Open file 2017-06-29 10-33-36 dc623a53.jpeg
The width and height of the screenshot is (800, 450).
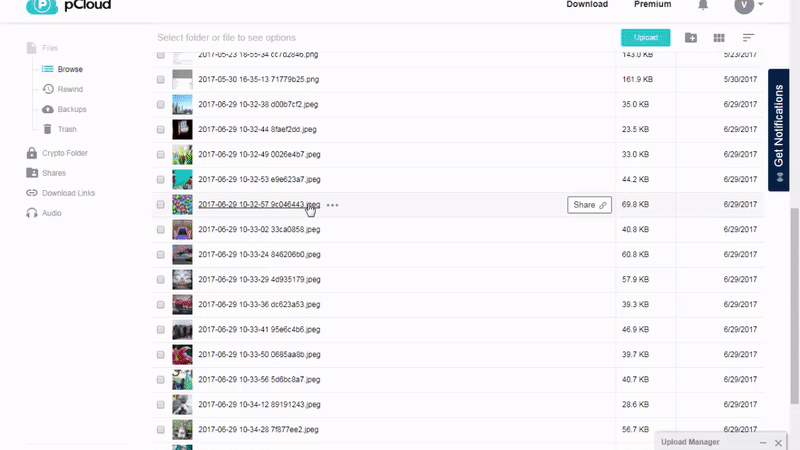click(259, 304)
